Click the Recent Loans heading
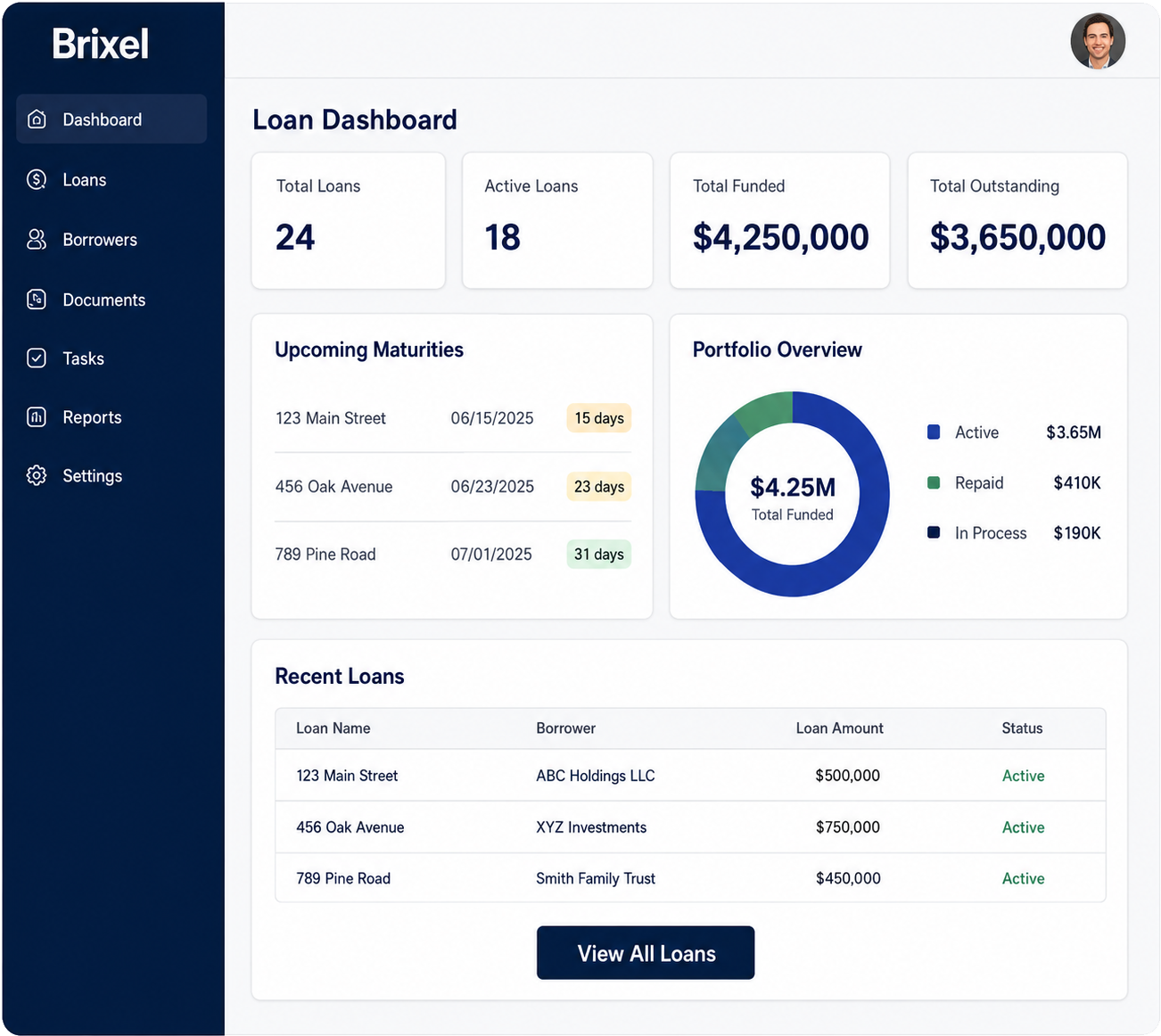Viewport: 1161px width, 1036px height. (x=340, y=676)
